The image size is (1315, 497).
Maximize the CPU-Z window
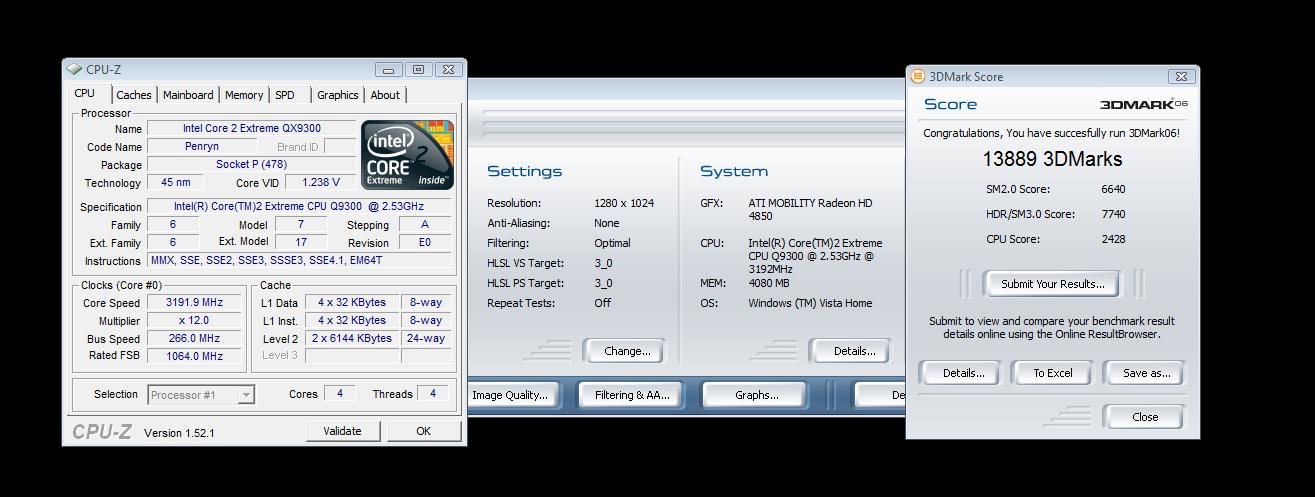(x=418, y=69)
